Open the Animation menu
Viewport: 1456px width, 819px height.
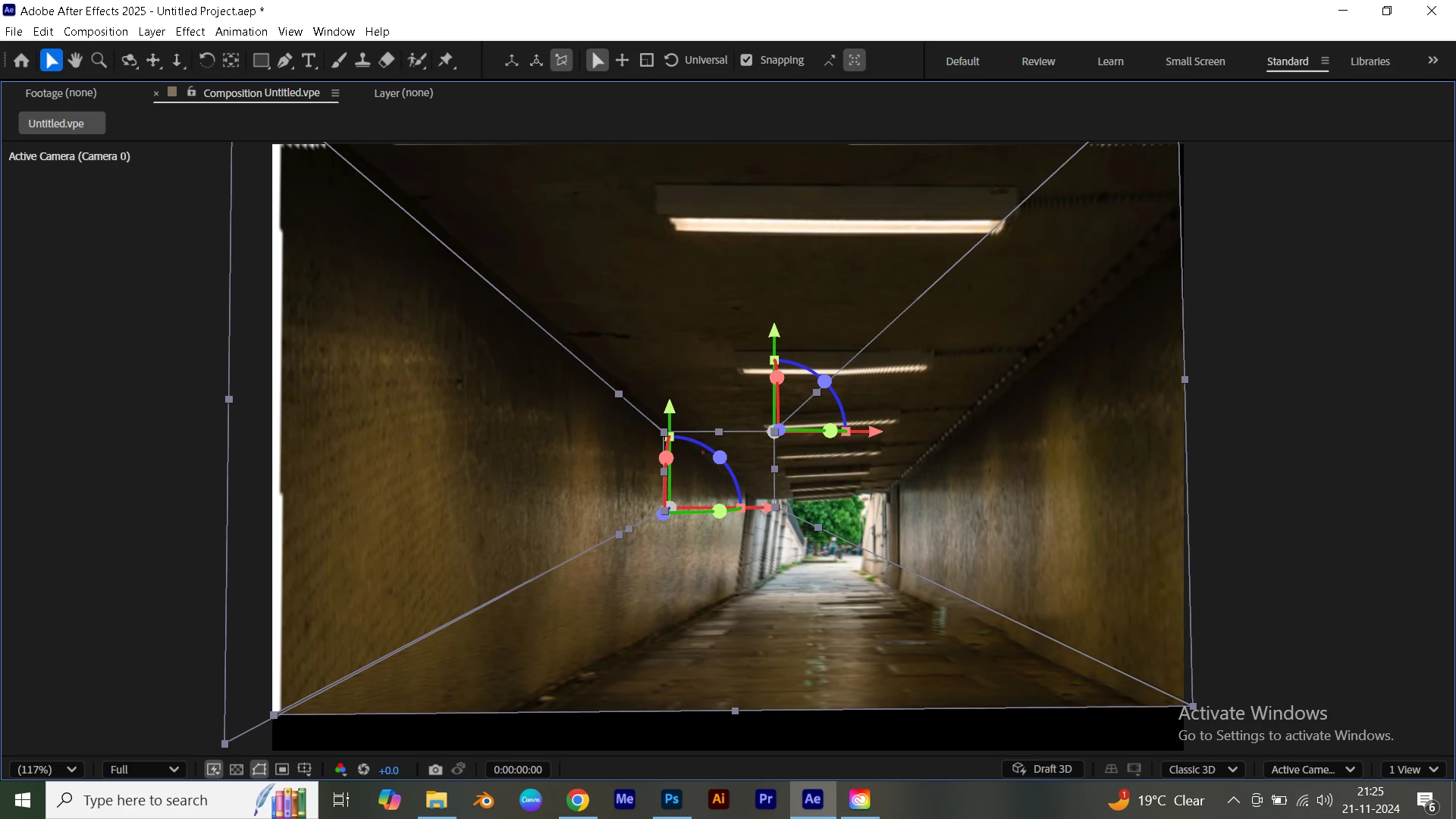(x=241, y=32)
